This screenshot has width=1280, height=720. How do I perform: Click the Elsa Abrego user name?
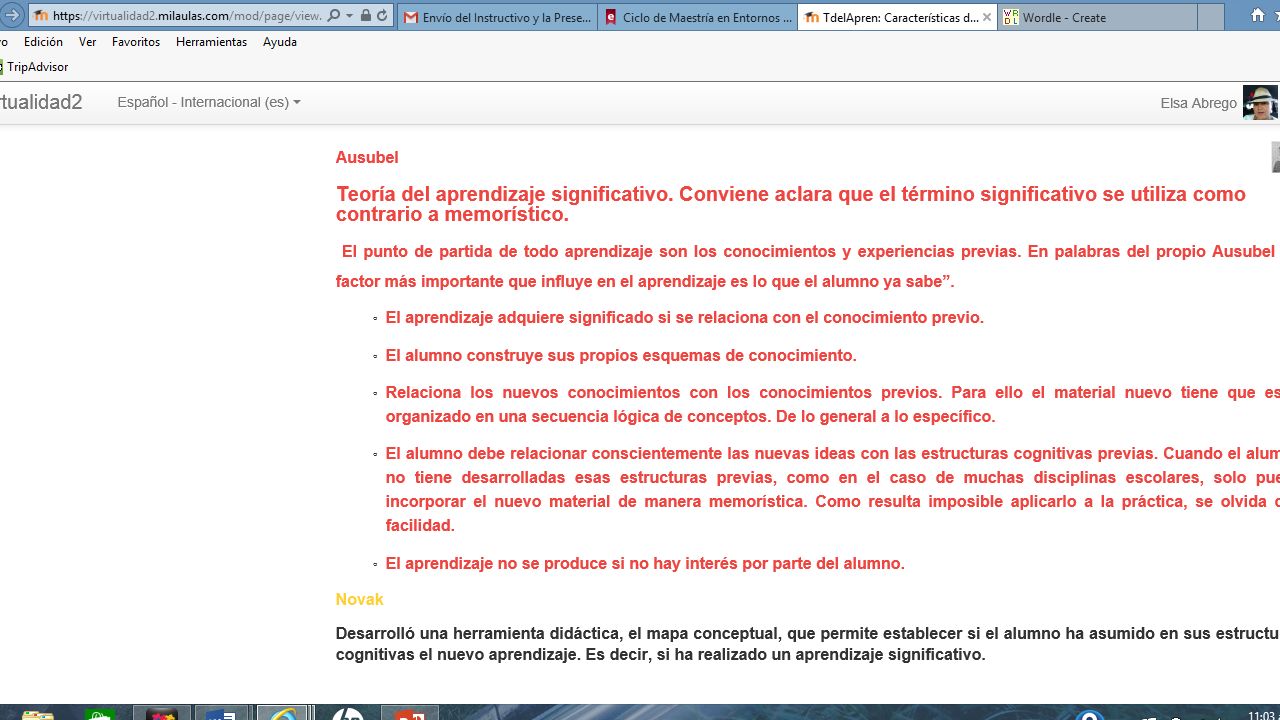tap(1198, 103)
